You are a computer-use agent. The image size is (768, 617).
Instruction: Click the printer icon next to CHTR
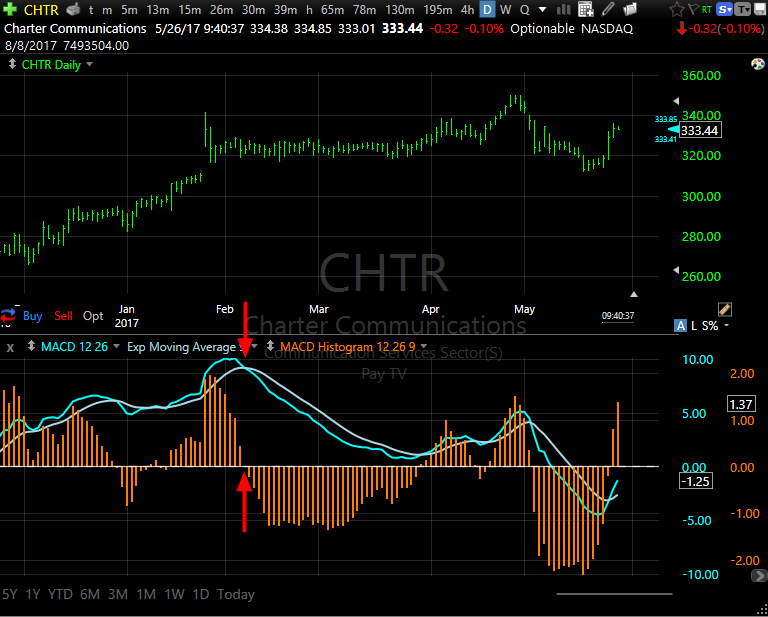73,9
